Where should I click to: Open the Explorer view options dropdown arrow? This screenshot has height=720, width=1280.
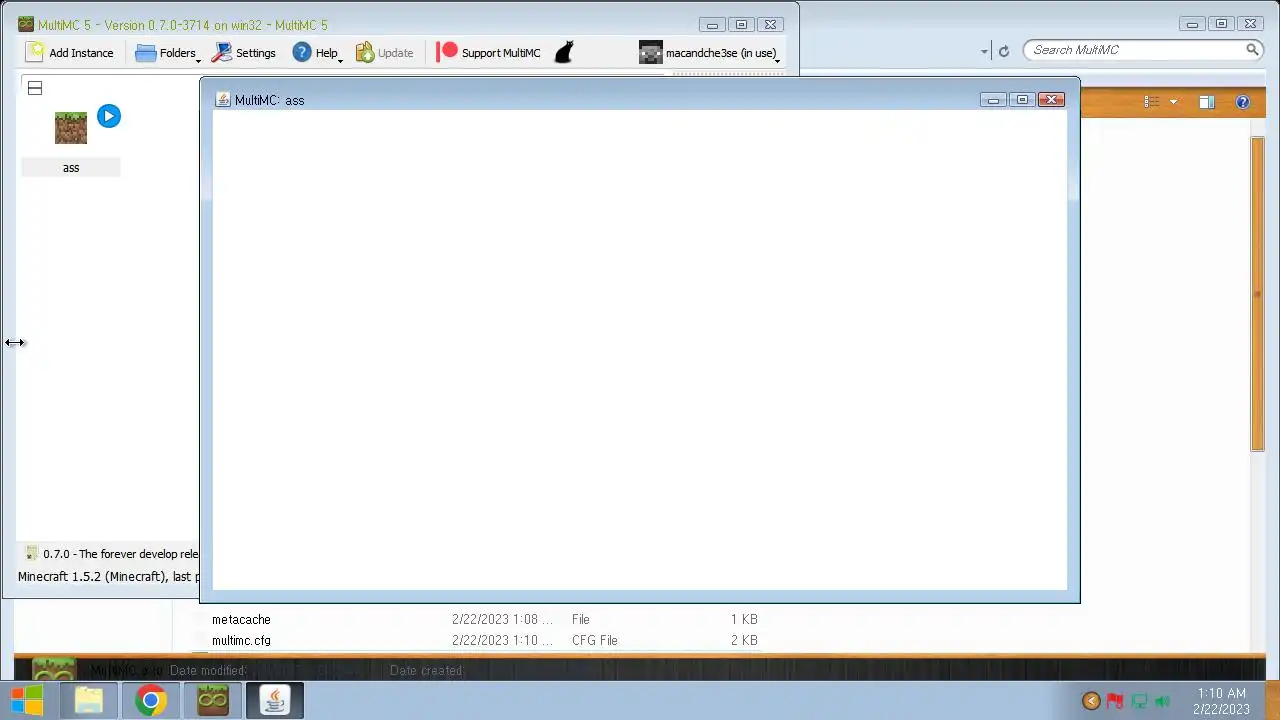[x=1173, y=102]
